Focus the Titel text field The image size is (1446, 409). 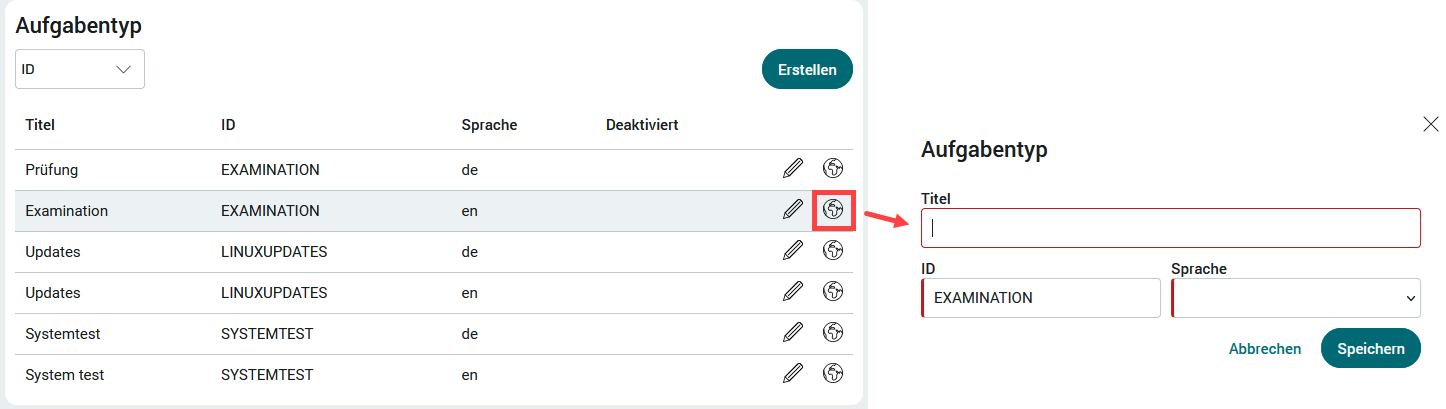point(1171,228)
